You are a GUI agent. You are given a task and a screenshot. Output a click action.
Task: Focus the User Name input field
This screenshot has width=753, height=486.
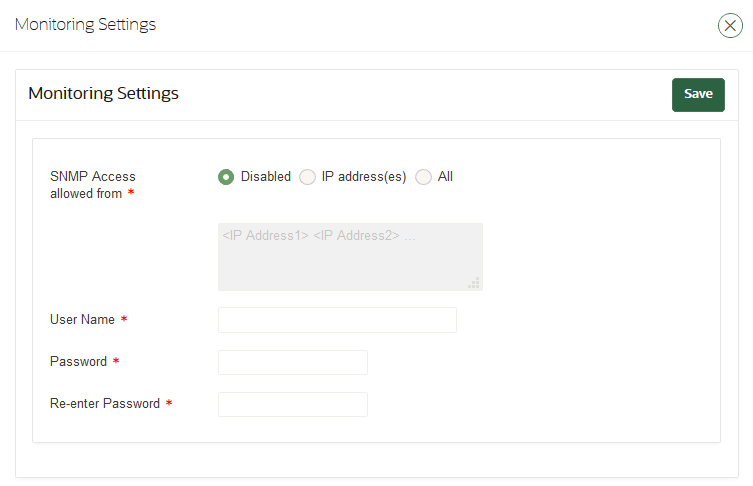tap(337, 320)
